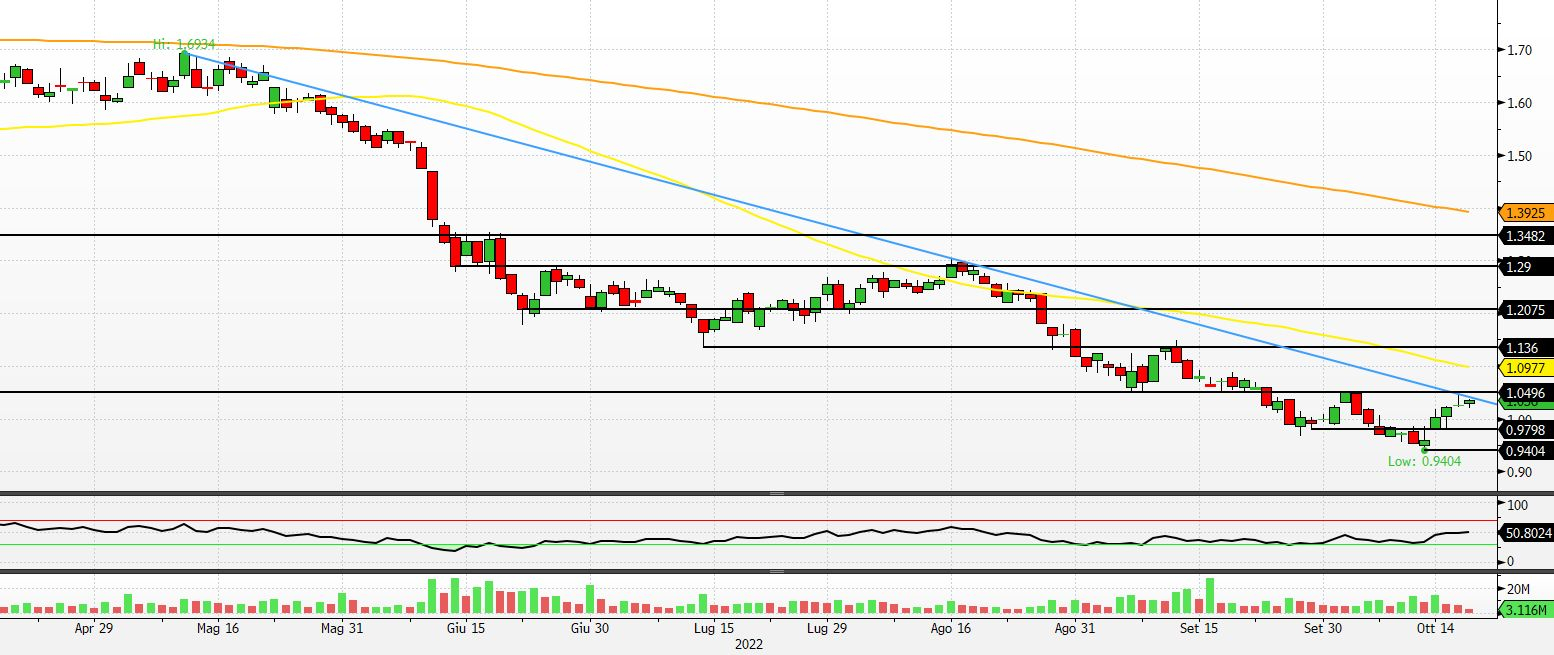Select the 'Lug 15' date label
This screenshot has width=1554, height=655.
(x=714, y=629)
